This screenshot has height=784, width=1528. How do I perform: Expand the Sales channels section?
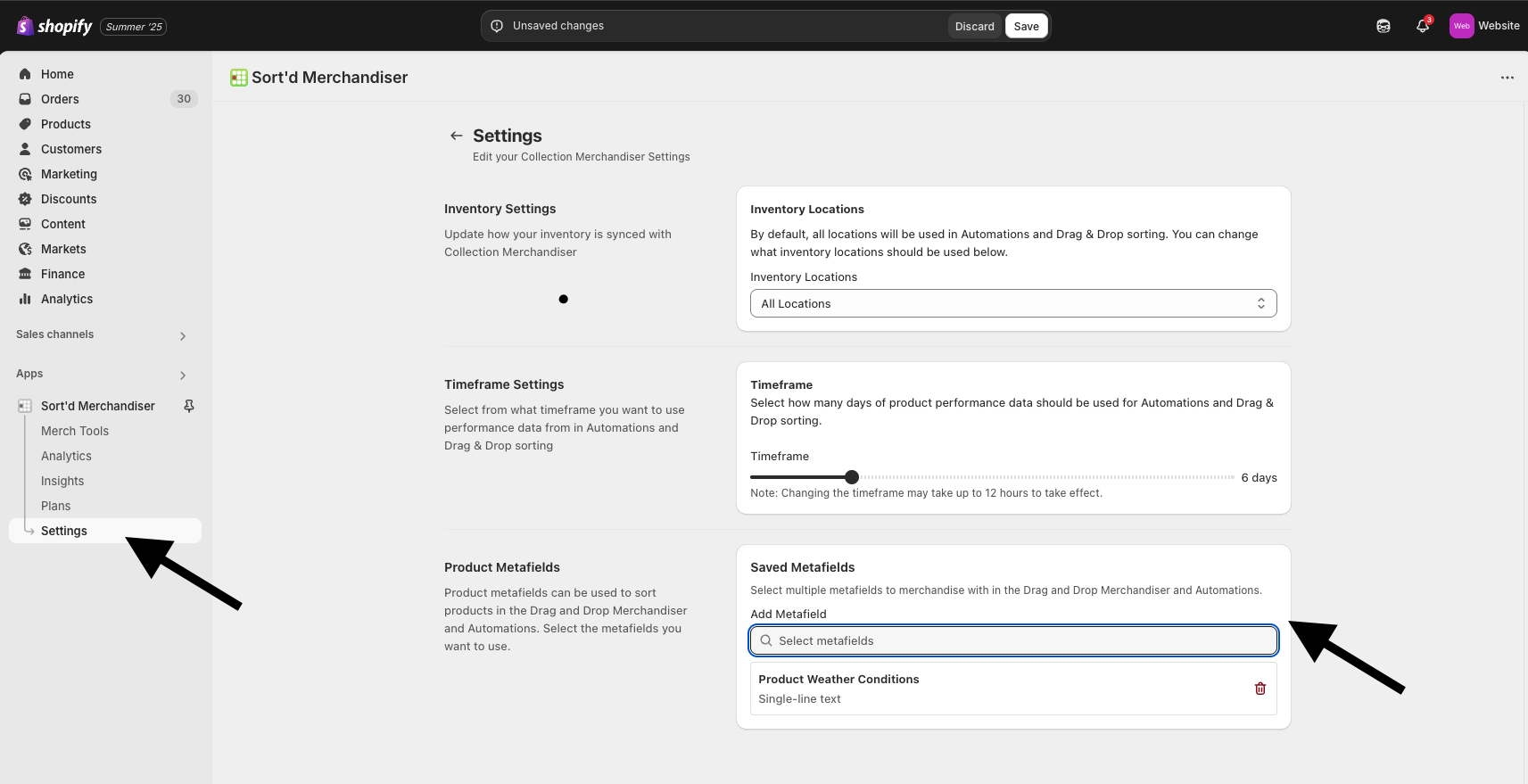(x=183, y=336)
